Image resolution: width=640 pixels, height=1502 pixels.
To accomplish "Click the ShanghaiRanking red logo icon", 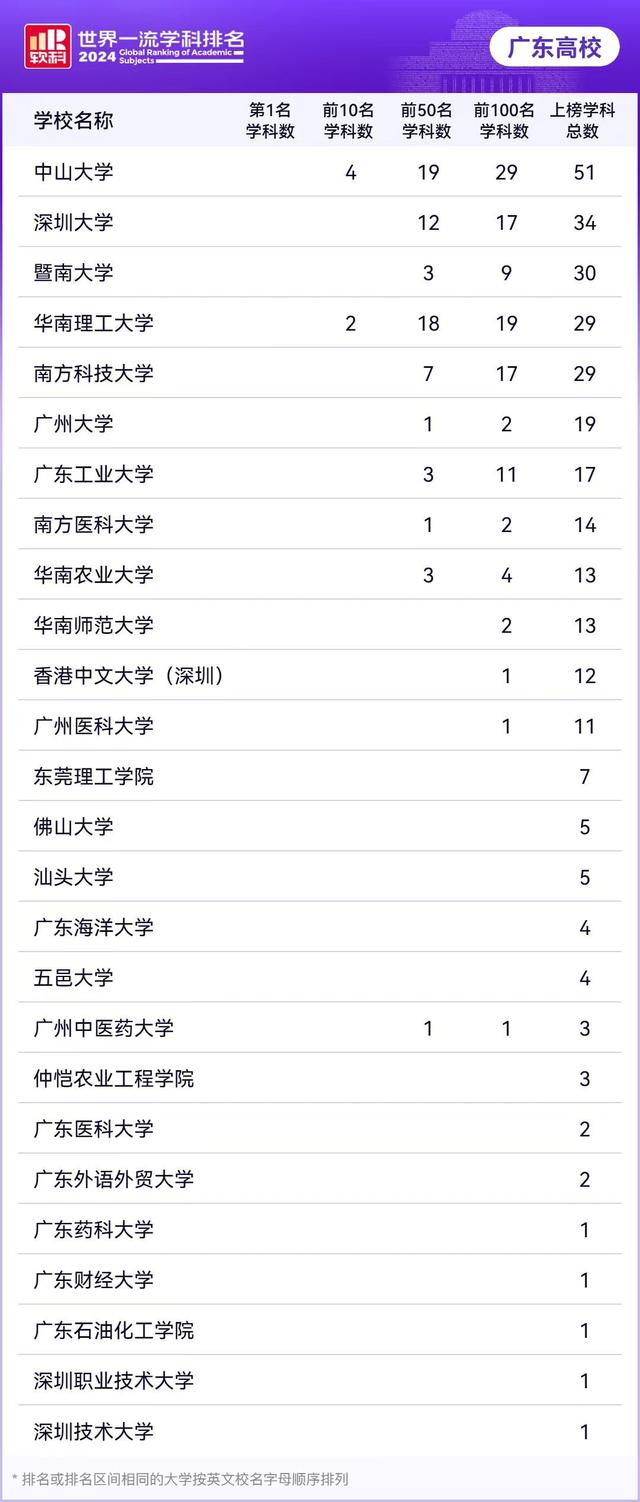I will (48, 47).
